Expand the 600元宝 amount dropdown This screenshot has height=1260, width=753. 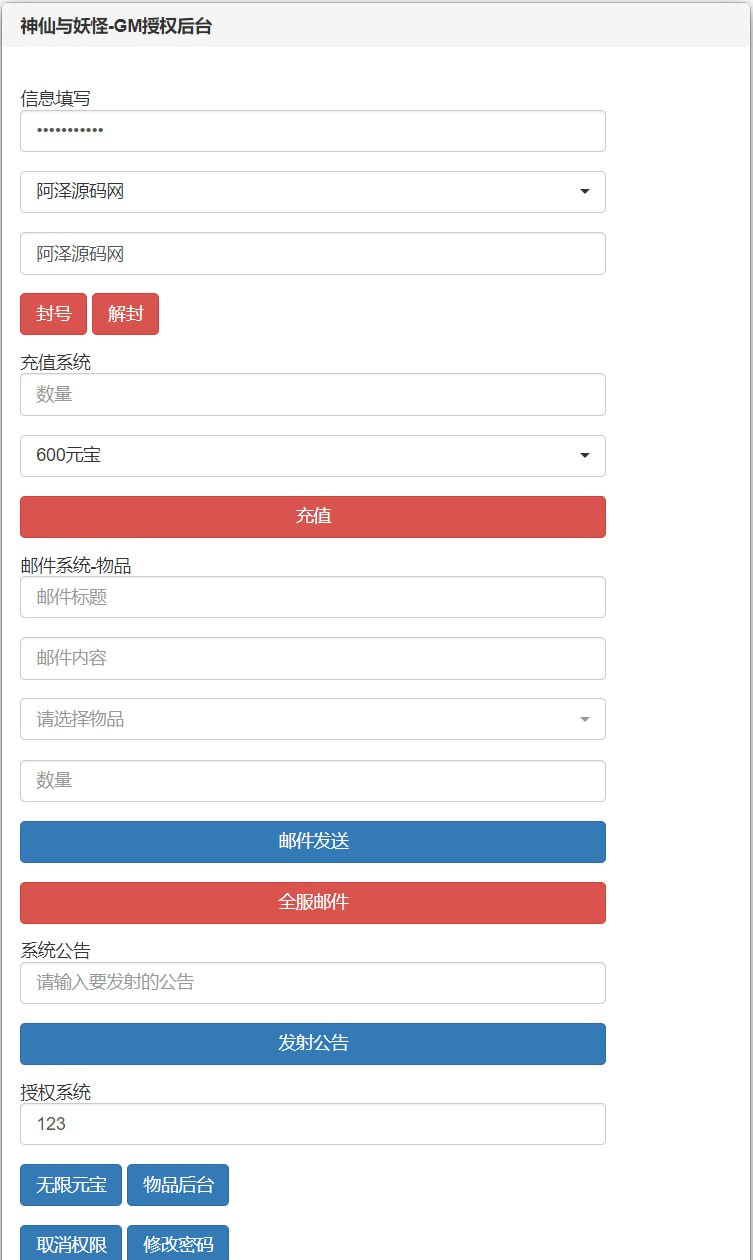coord(312,456)
